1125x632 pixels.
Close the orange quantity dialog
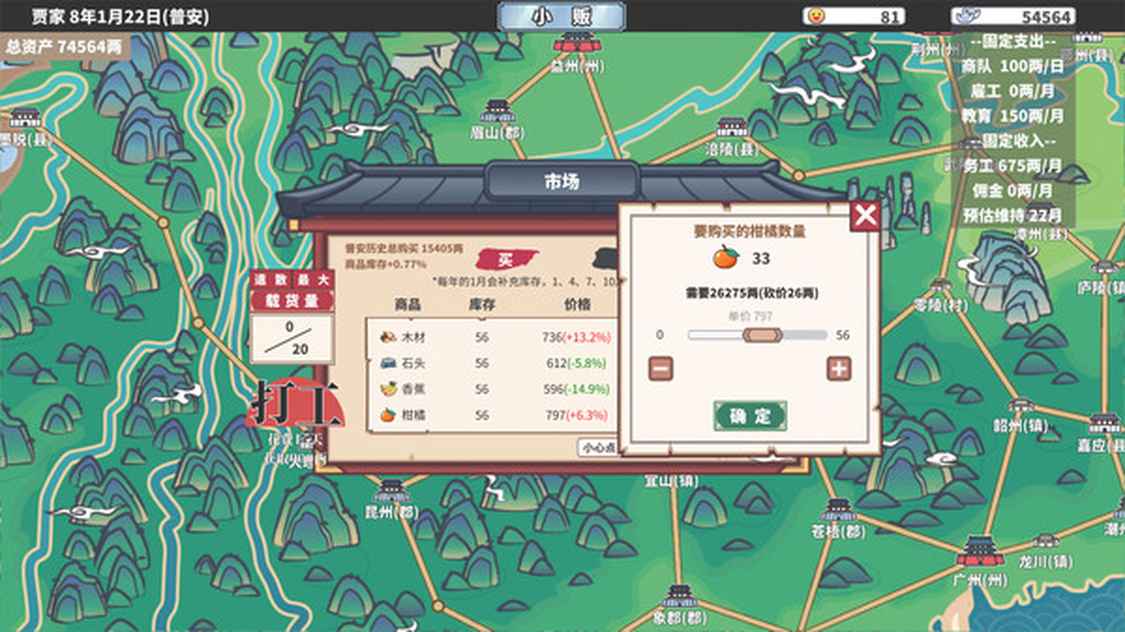865,215
